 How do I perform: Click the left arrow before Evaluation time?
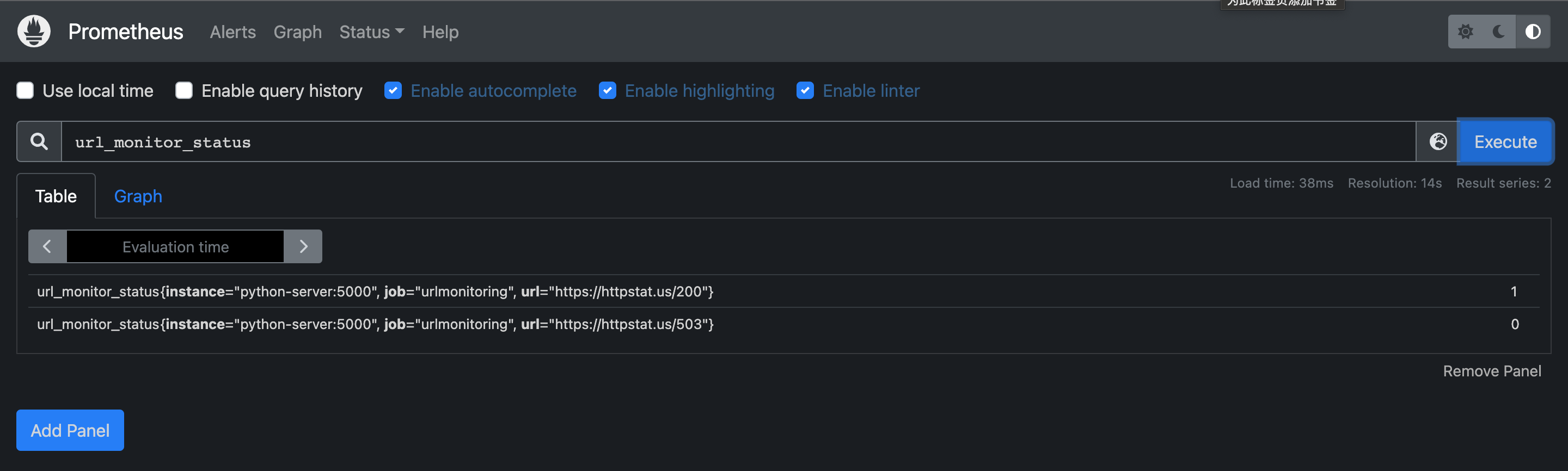pyautogui.click(x=47, y=246)
